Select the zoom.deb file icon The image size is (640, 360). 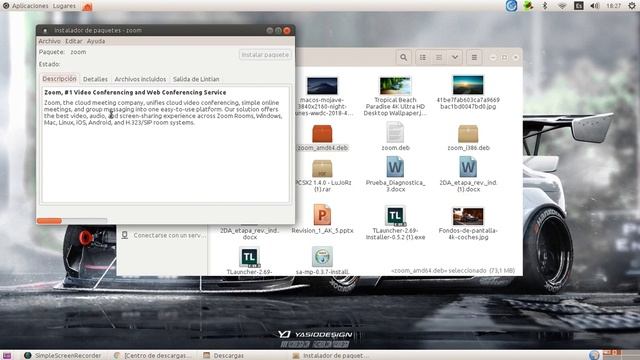(x=395, y=132)
